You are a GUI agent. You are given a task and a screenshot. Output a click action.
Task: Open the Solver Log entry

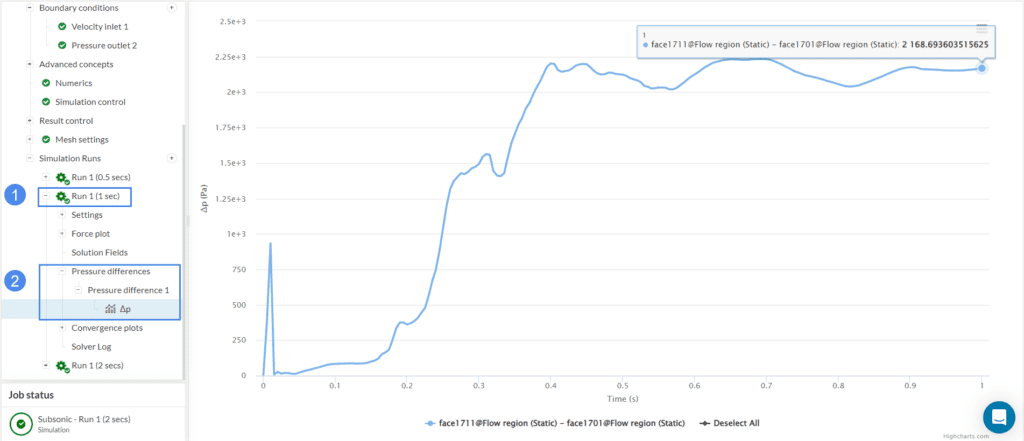tap(91, 346)
